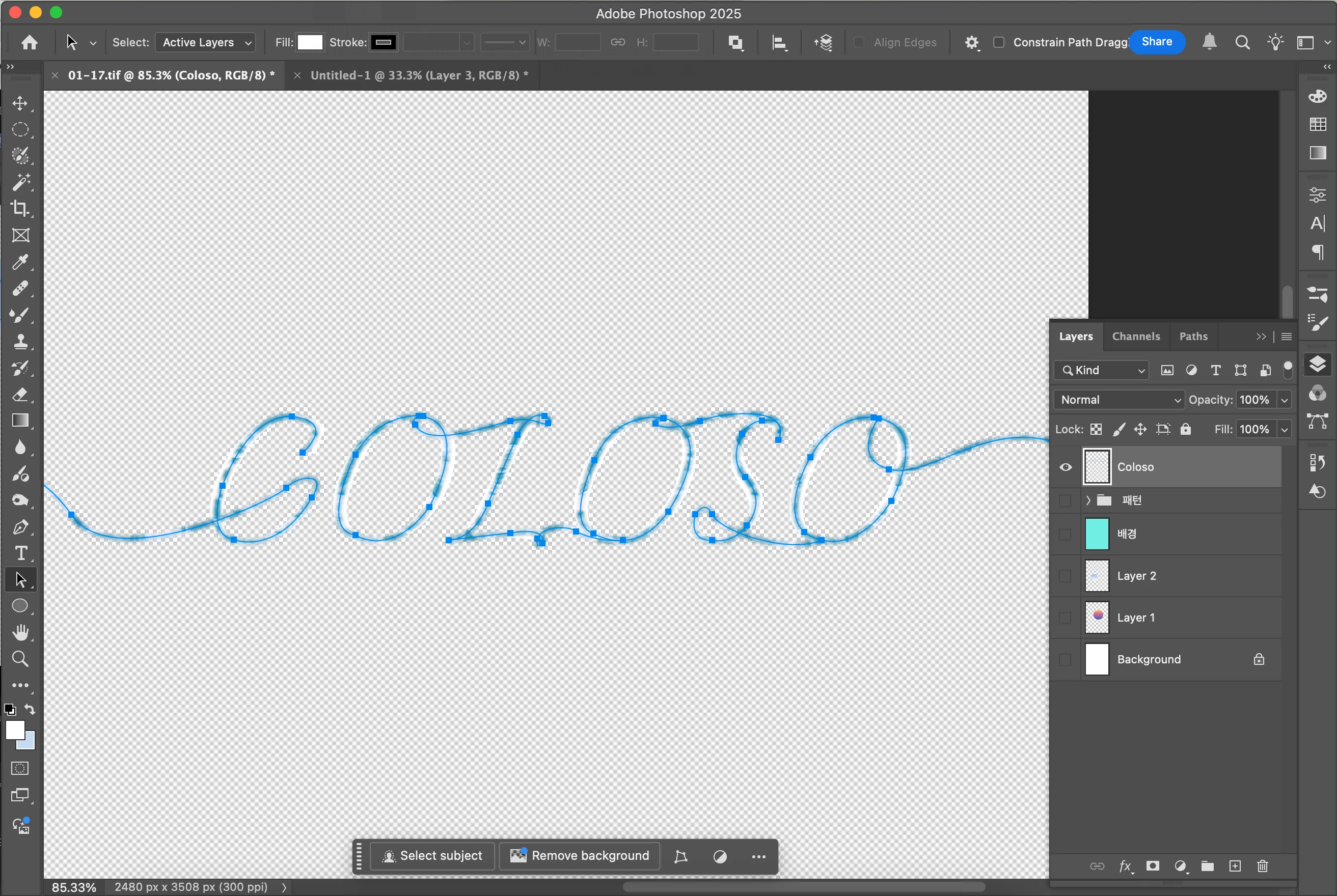Open the Active Layers select dropdown

(206, 42)
